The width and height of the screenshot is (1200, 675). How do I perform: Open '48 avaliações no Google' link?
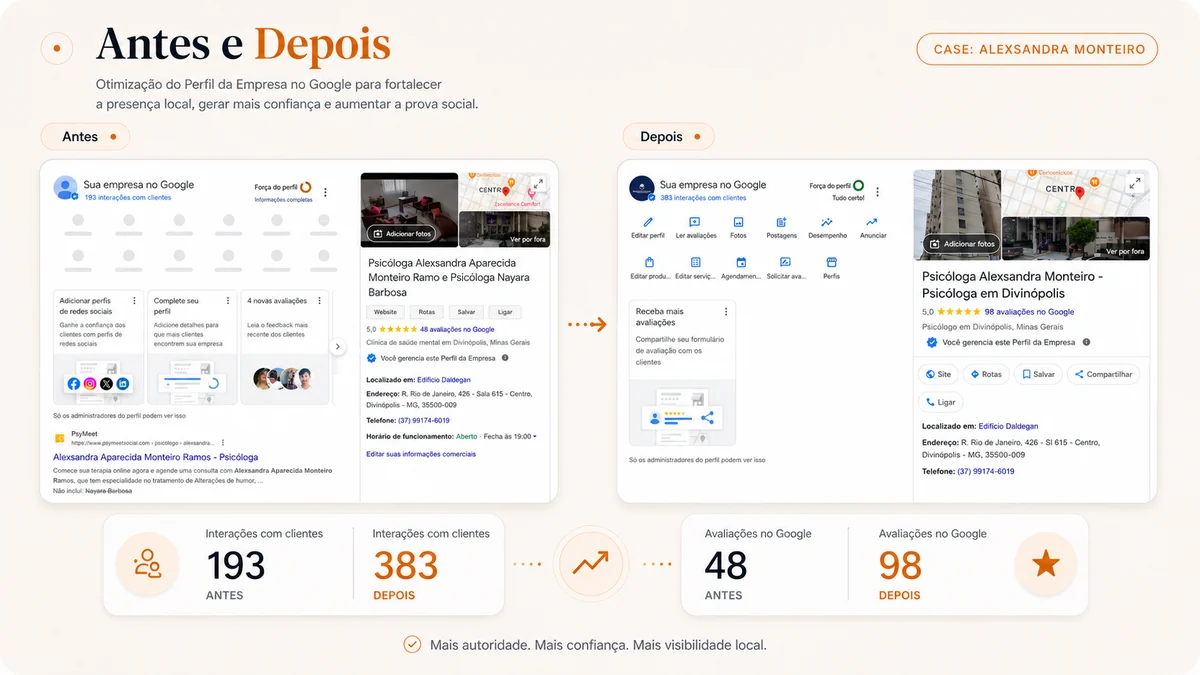click(457, 329)
